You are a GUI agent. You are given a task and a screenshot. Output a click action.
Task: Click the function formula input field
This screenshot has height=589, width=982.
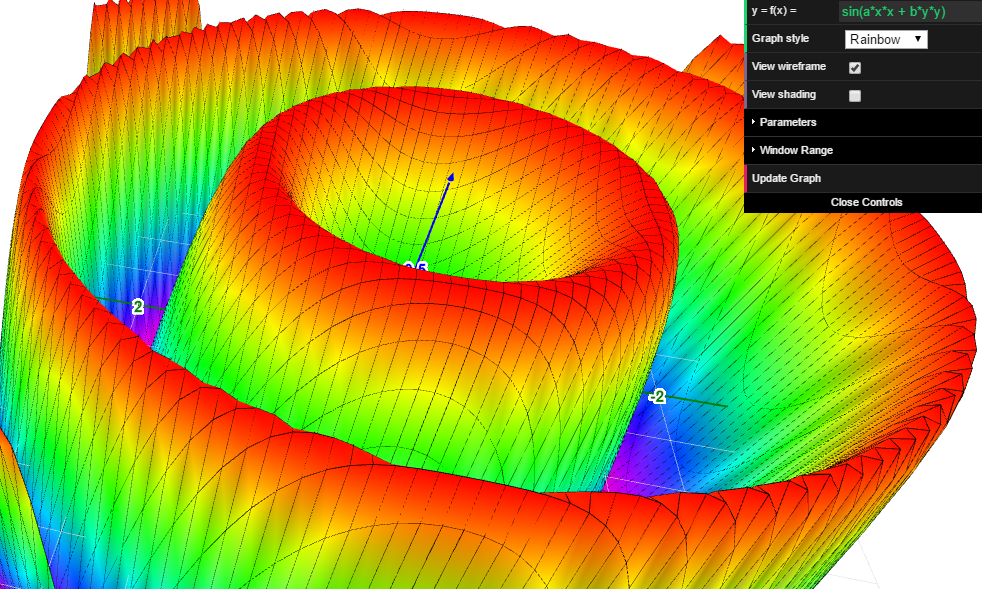click(x=906, y=12)
